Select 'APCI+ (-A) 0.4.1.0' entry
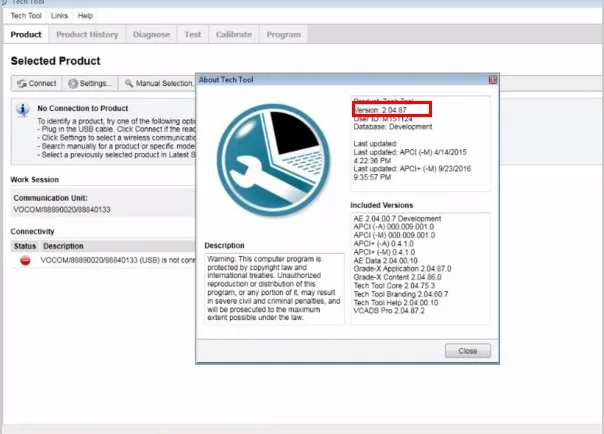The height and width of the screenshot is (434, 604). point(383,244)
